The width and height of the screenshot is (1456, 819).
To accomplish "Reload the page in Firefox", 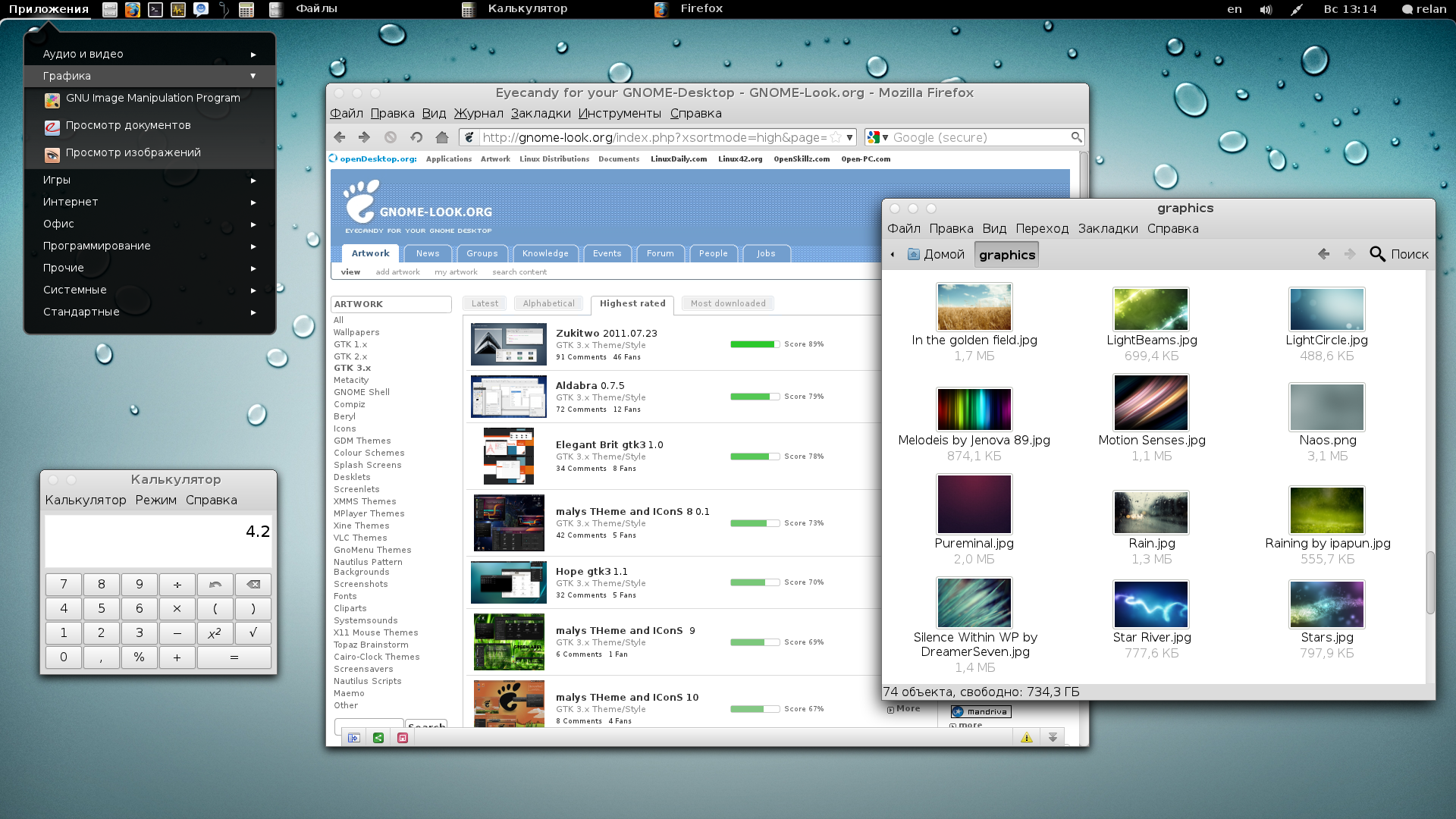I will pyautogui.click(x=416, y=137).
